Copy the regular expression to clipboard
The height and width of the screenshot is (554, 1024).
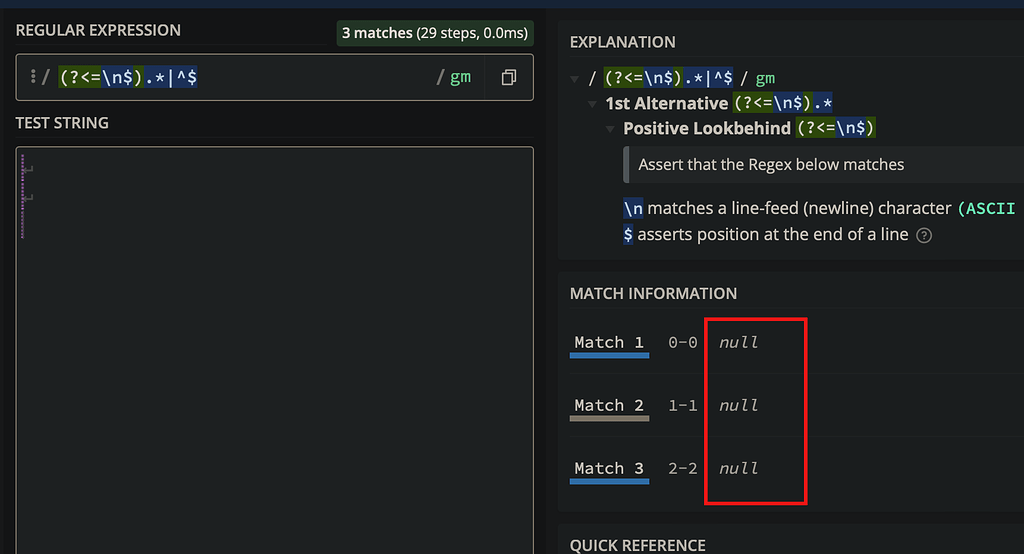(x=509, y=78)
